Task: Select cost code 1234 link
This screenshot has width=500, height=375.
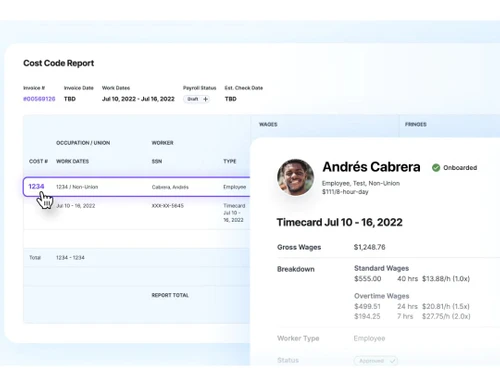Action: [x=36, y=186]
